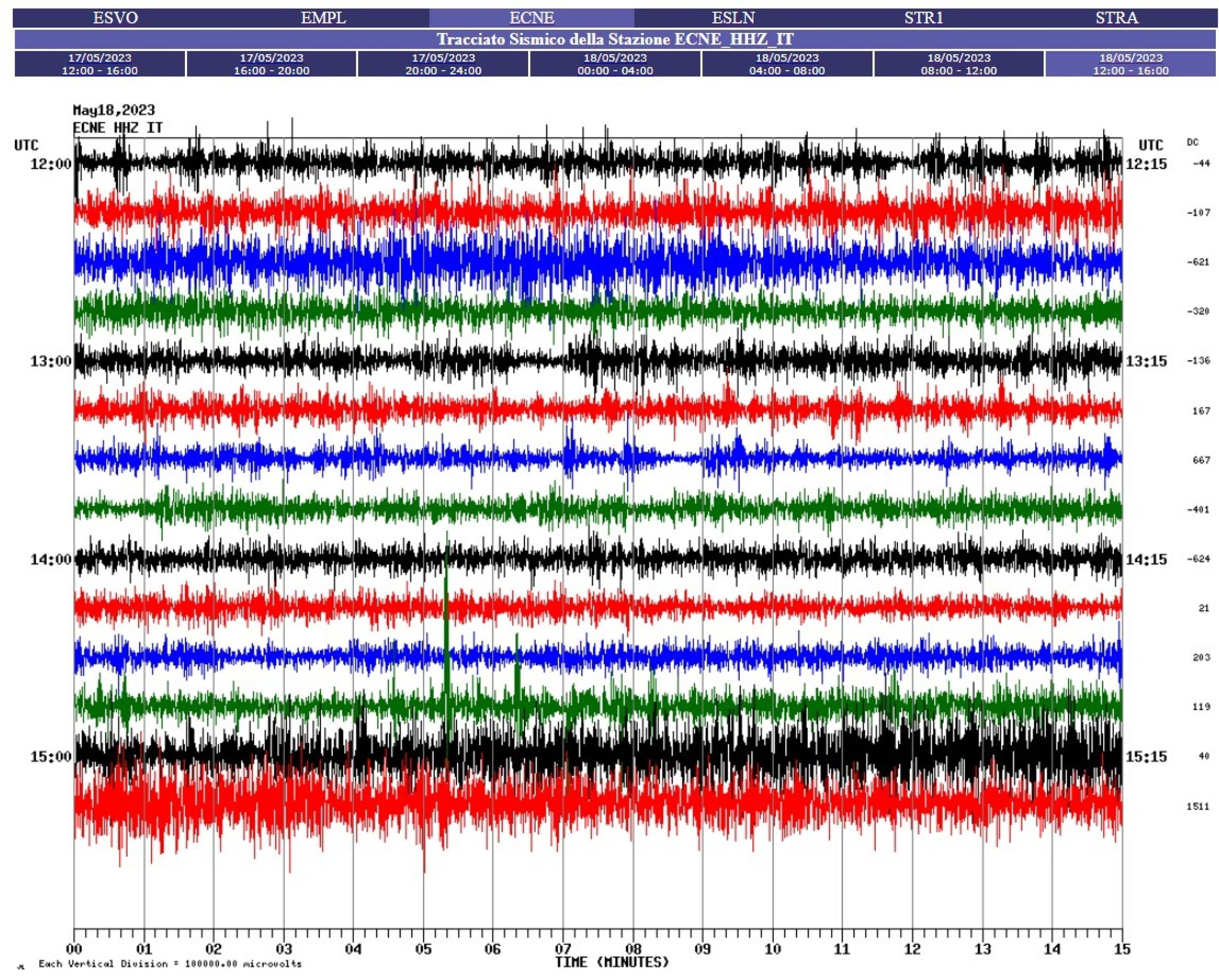Click the TIME (MINUTES) axis label
The width and height of the screenshot is (1219, 980).
612,962
